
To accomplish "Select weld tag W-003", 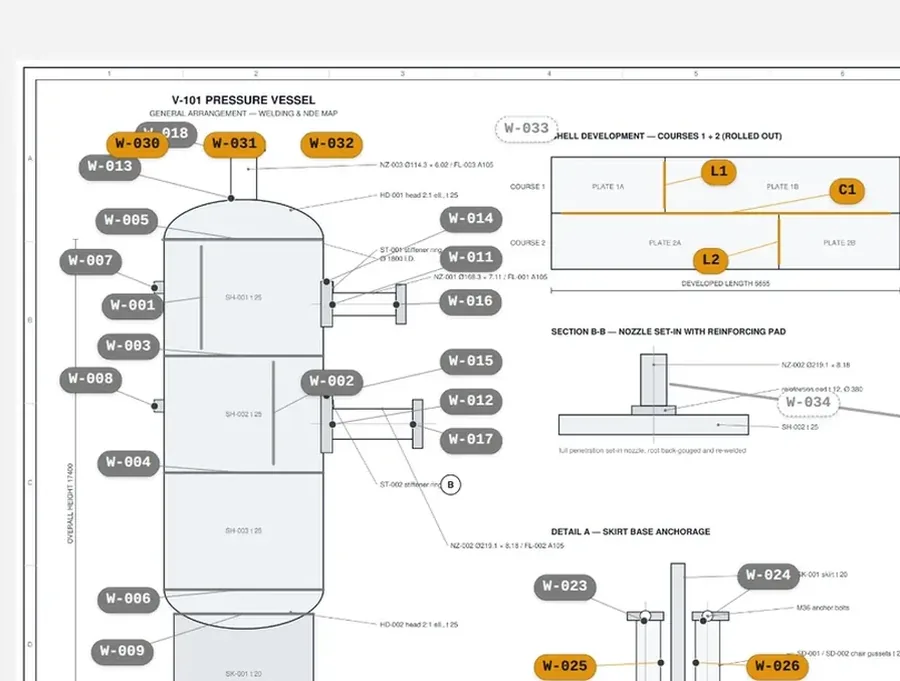I will pos(128,346).
